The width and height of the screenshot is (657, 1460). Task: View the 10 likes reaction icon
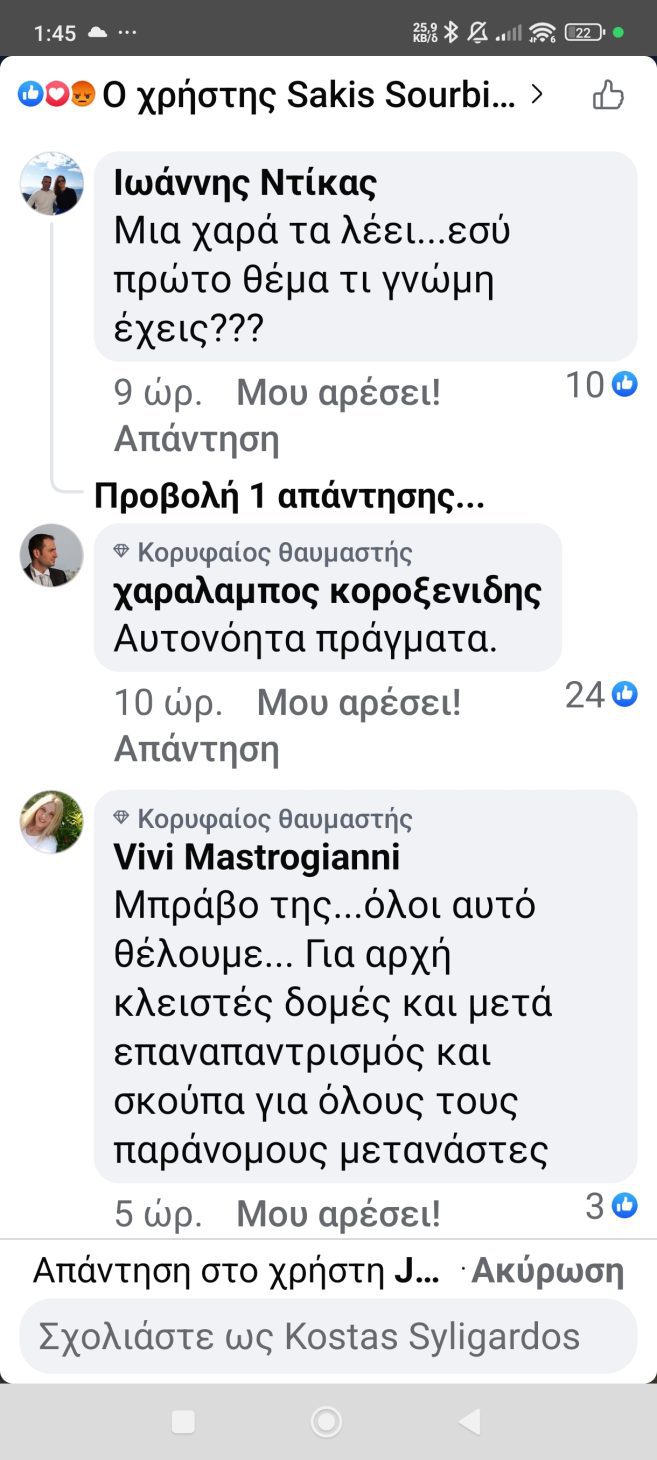pos(625,383)
